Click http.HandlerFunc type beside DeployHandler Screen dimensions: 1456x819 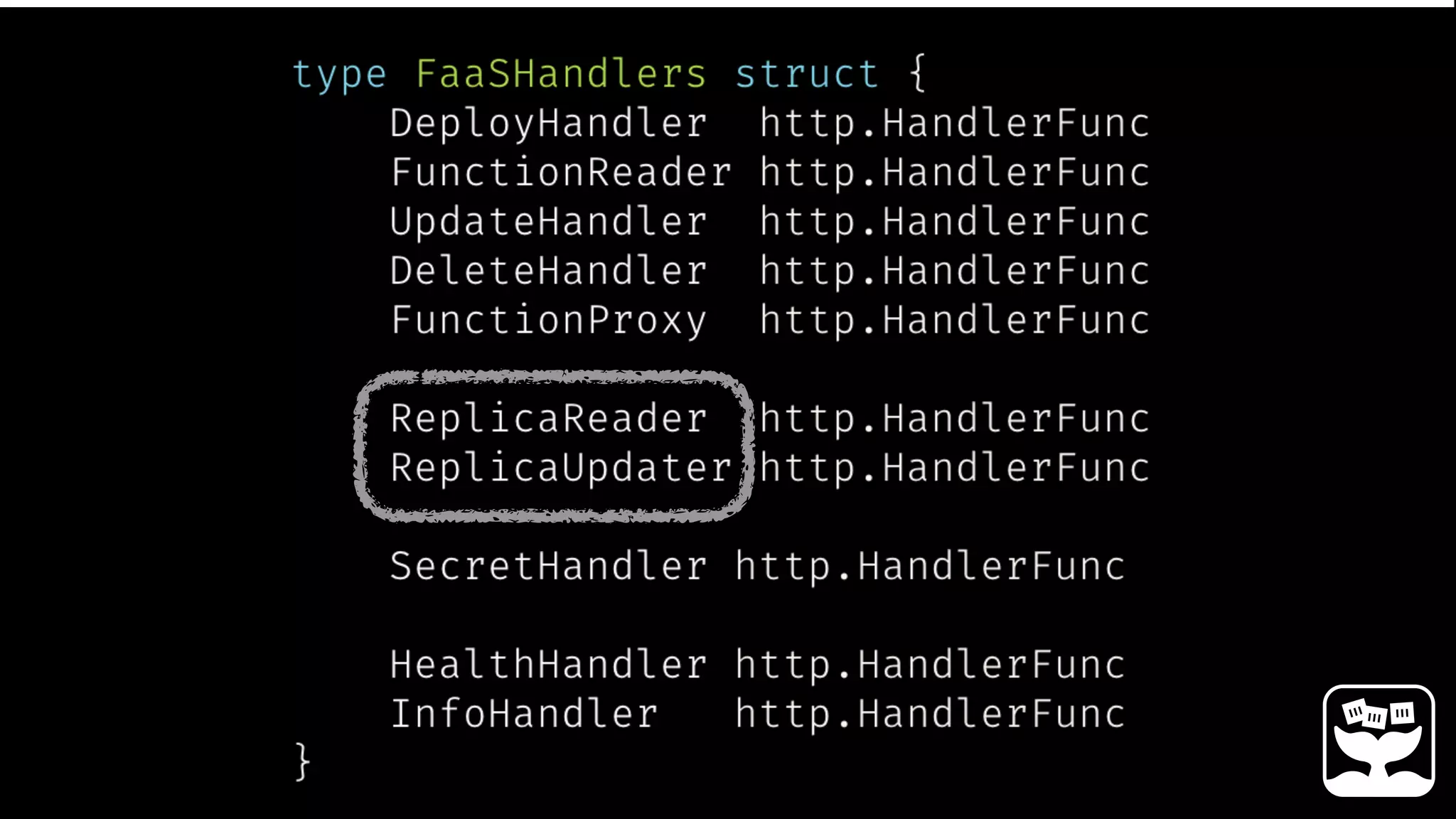point(955,124)
